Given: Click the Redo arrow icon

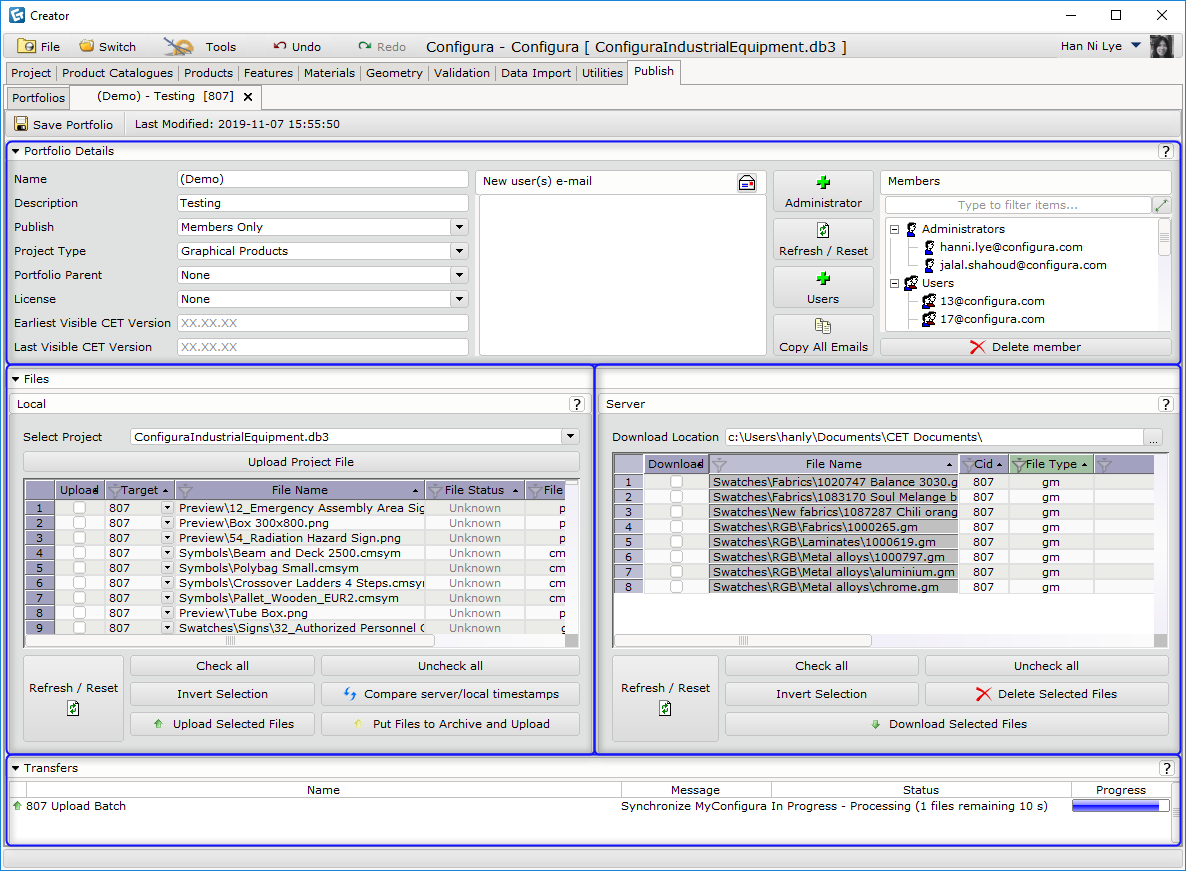Looking at the screenshot, I should click(365, 46).
